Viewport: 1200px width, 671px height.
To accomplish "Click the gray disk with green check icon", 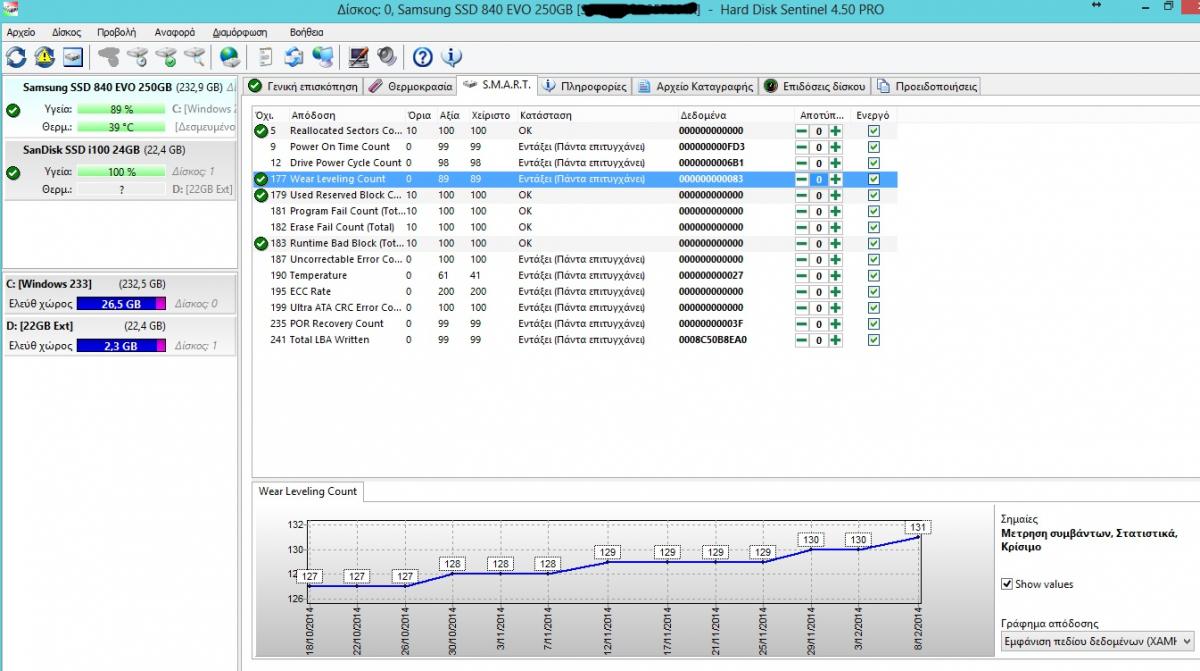I will tap(166, 57).
